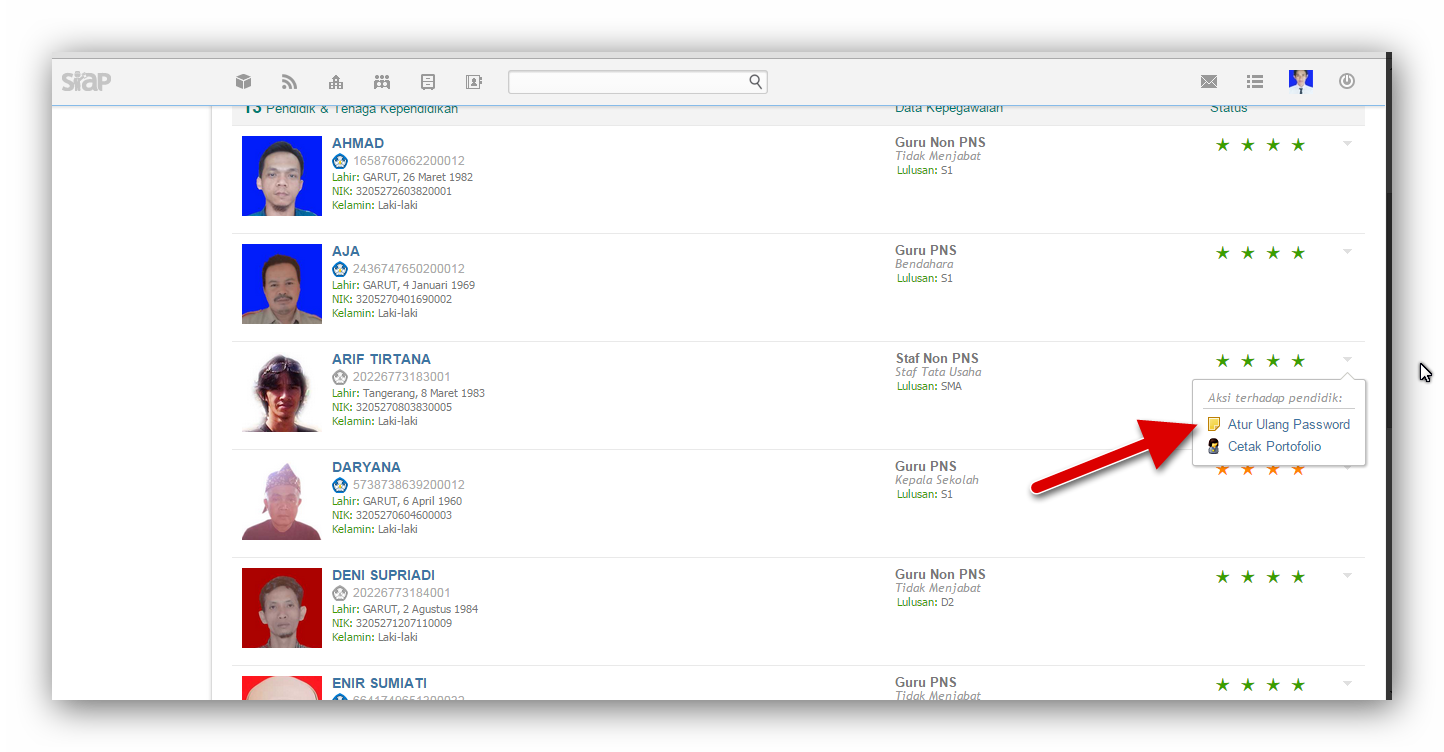1444x752 pixels.
Task: Click 'Lahir: Tangerang, 8 Maret 1983' text
Action: click(x=408, y=393)
